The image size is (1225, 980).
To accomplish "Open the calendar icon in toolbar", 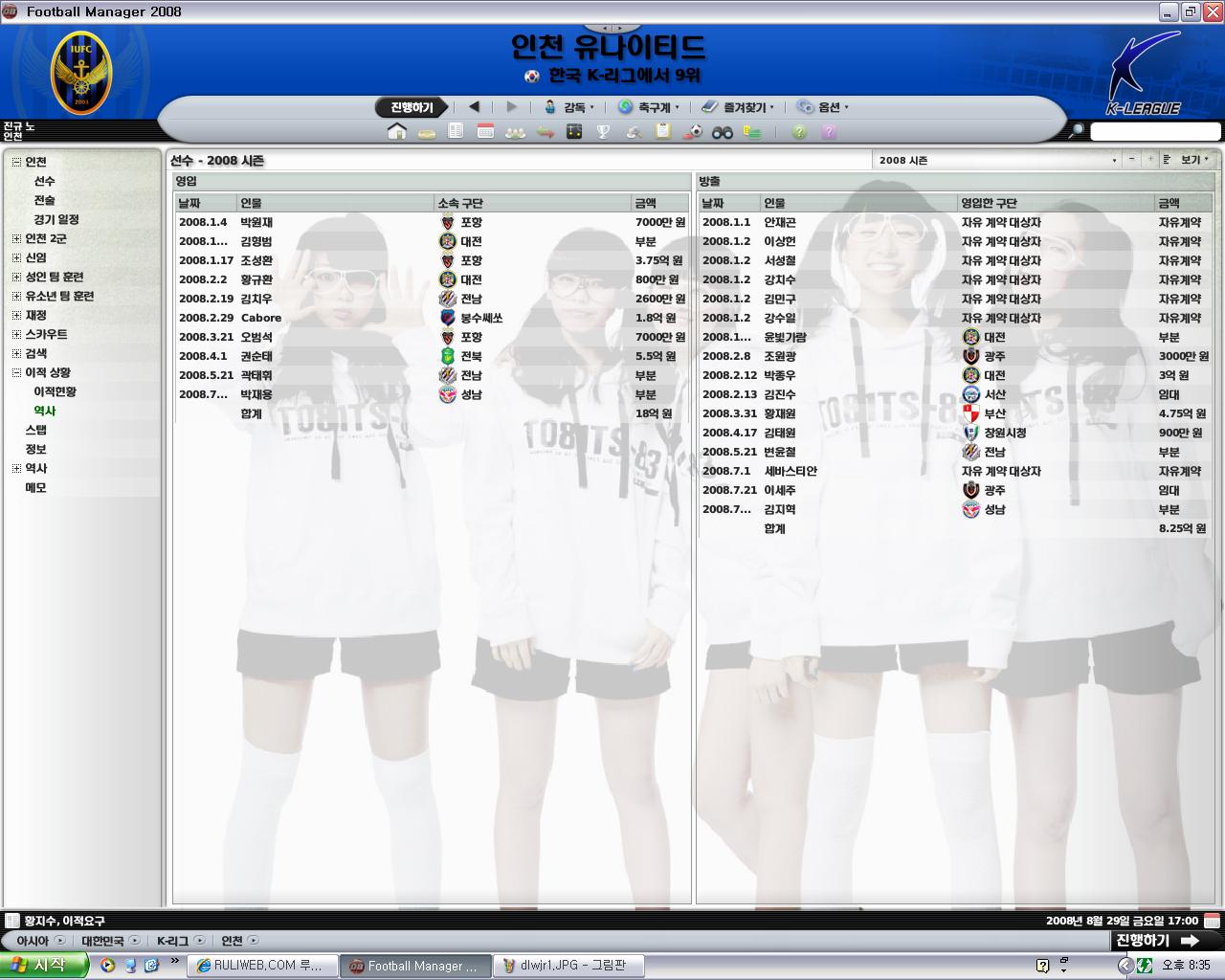I will point(485,132).
